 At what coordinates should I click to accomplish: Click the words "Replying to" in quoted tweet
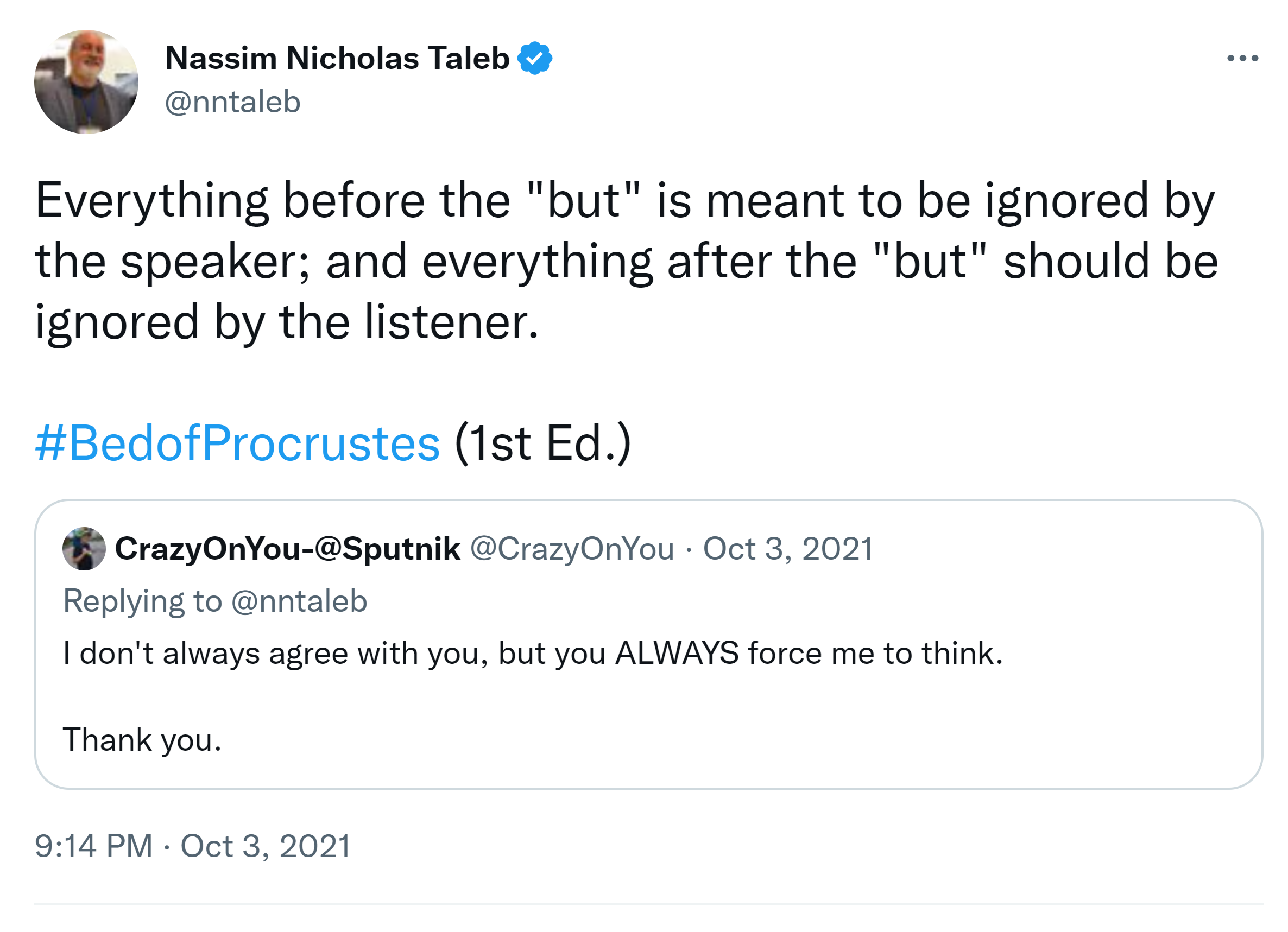tap(143, 601)
